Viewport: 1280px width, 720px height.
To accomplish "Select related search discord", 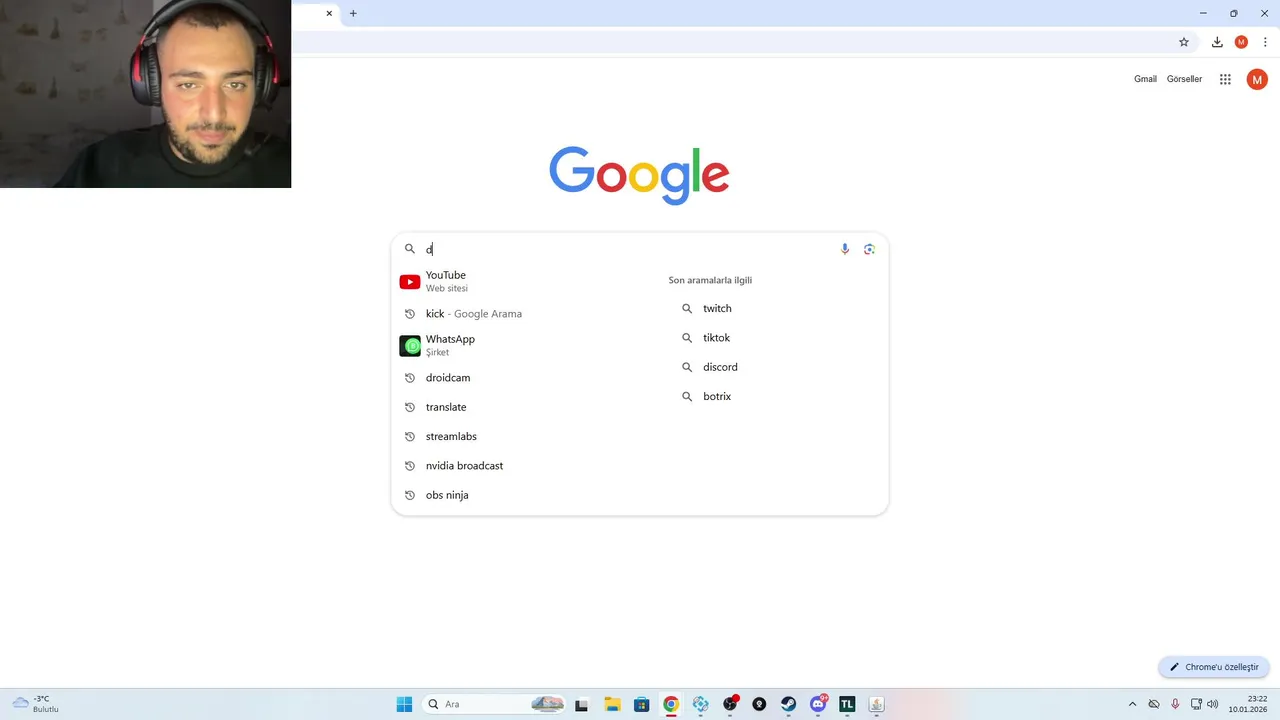I will (x=720, y=367).
